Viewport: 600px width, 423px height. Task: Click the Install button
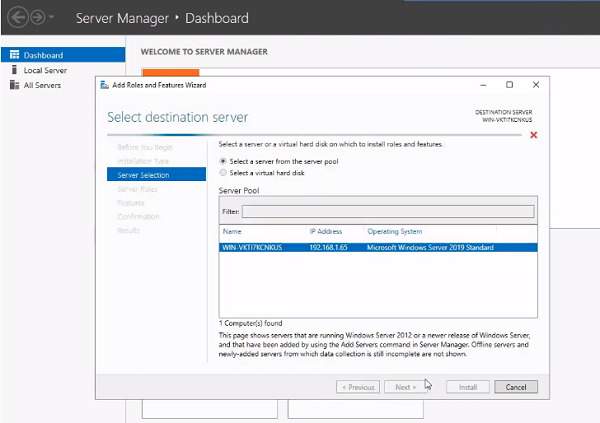pyautogui.click(x=468, y=387)
